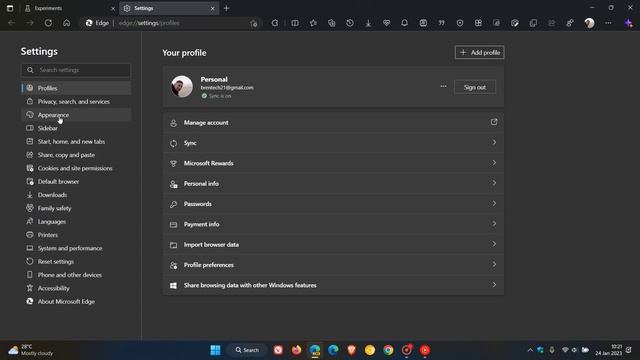The height and width of the screenshot is (360, 640).
Task: Launch Vivaldi from the taskbar
Action: click(278, 350)
